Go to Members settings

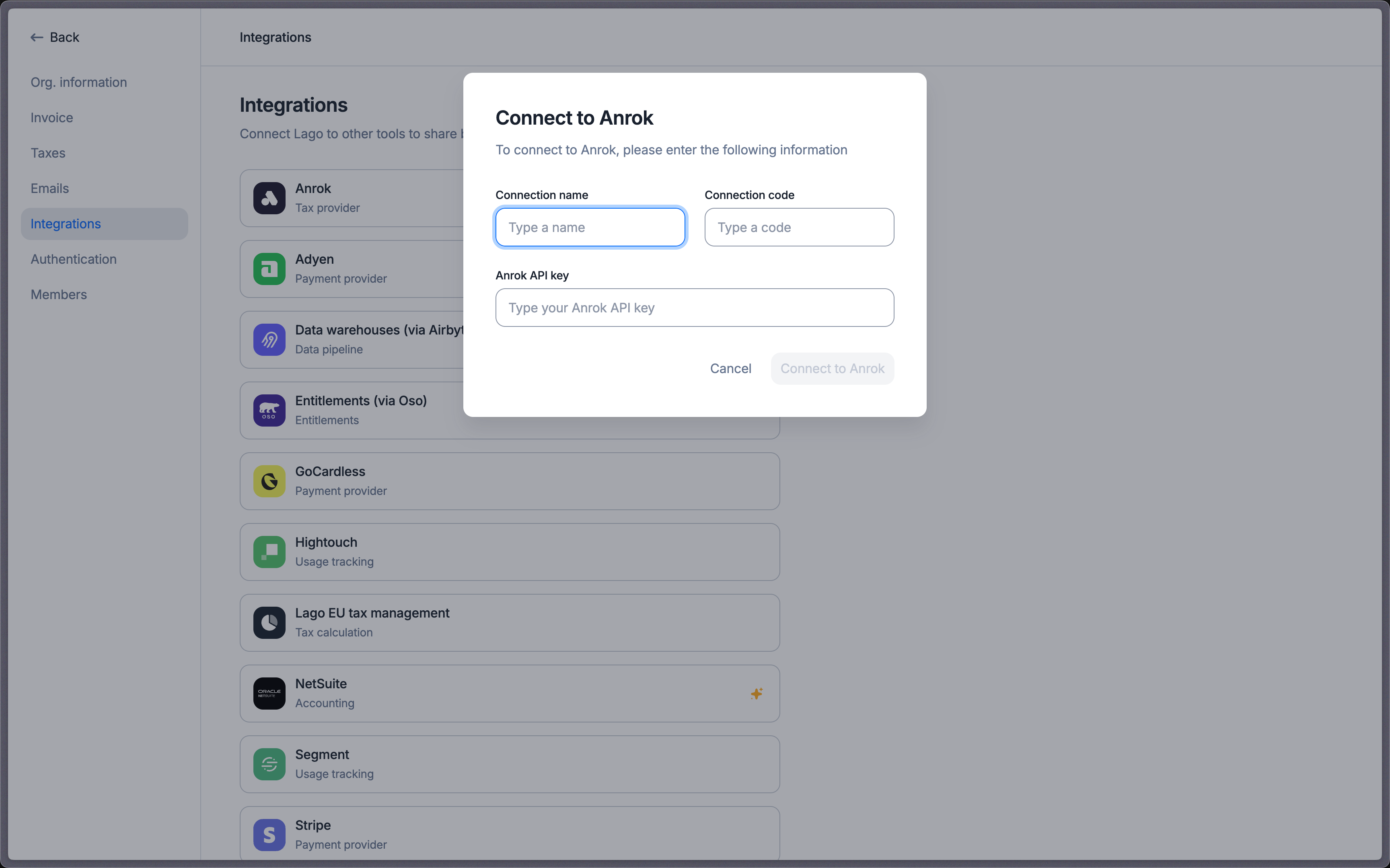pyautogui.click(x=105, y=295)
